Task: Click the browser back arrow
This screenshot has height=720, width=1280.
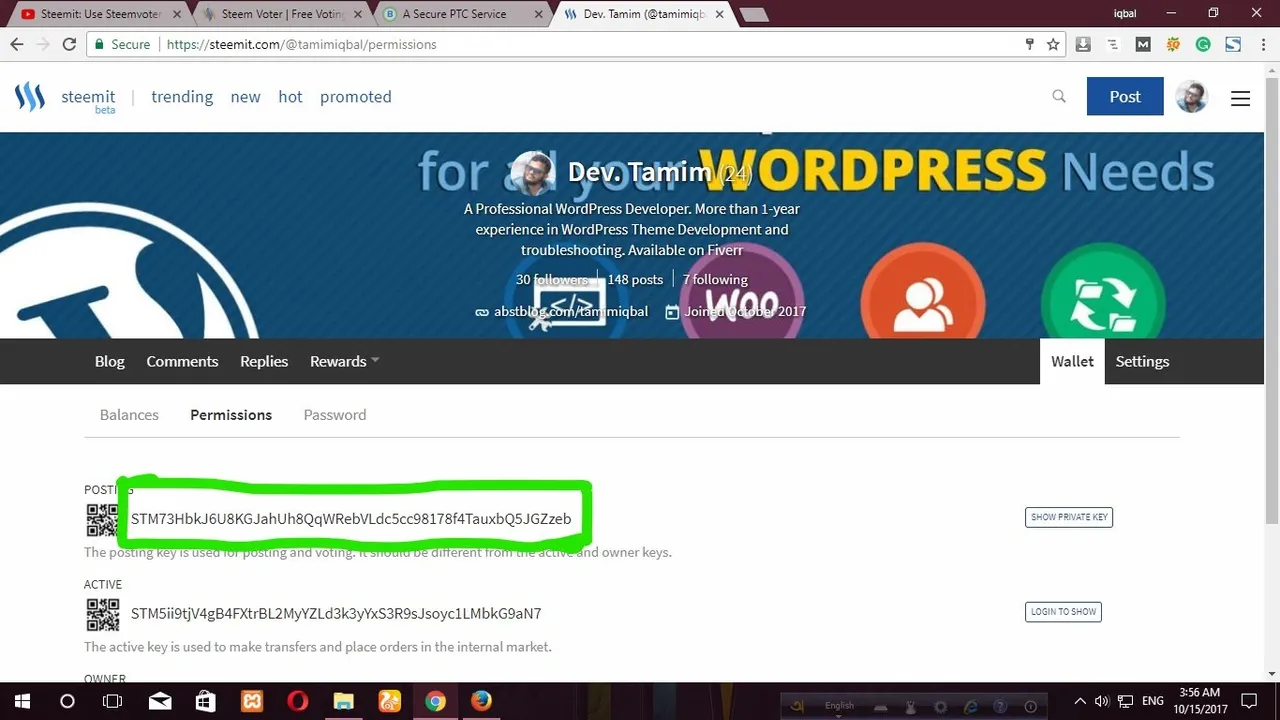Action: (17, 44)
